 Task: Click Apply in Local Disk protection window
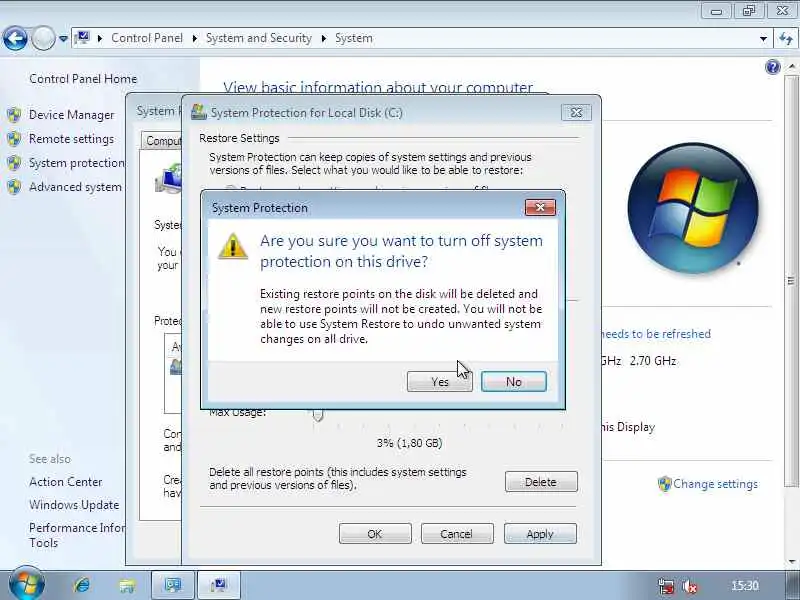point(540,534)
